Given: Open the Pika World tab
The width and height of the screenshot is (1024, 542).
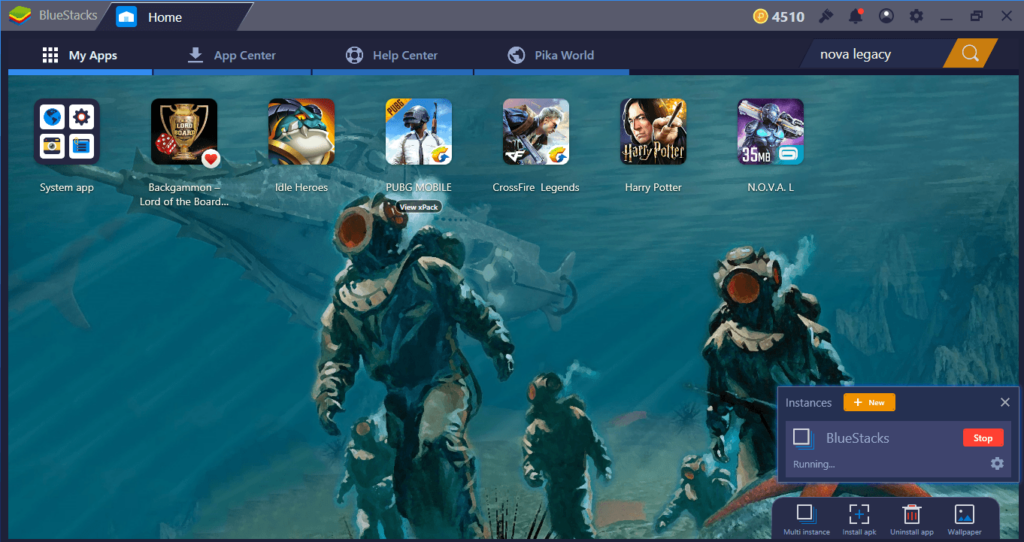Looking at the screenshot, I should (551, 56).
